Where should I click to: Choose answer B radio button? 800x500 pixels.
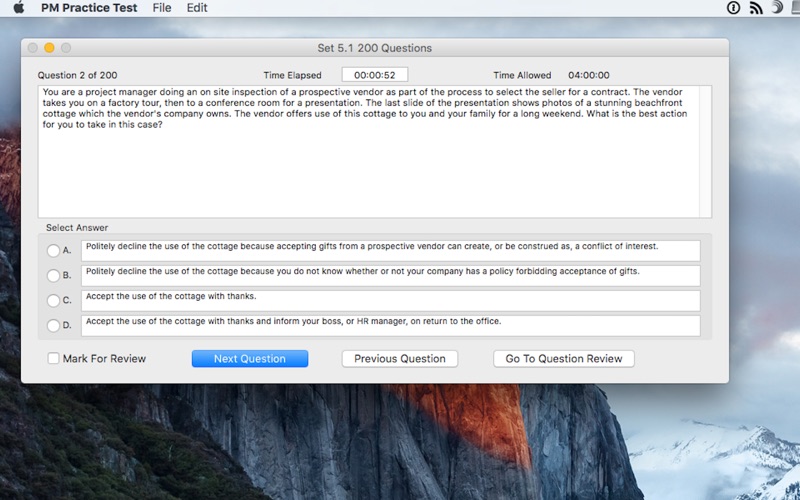tap(53, 275)
